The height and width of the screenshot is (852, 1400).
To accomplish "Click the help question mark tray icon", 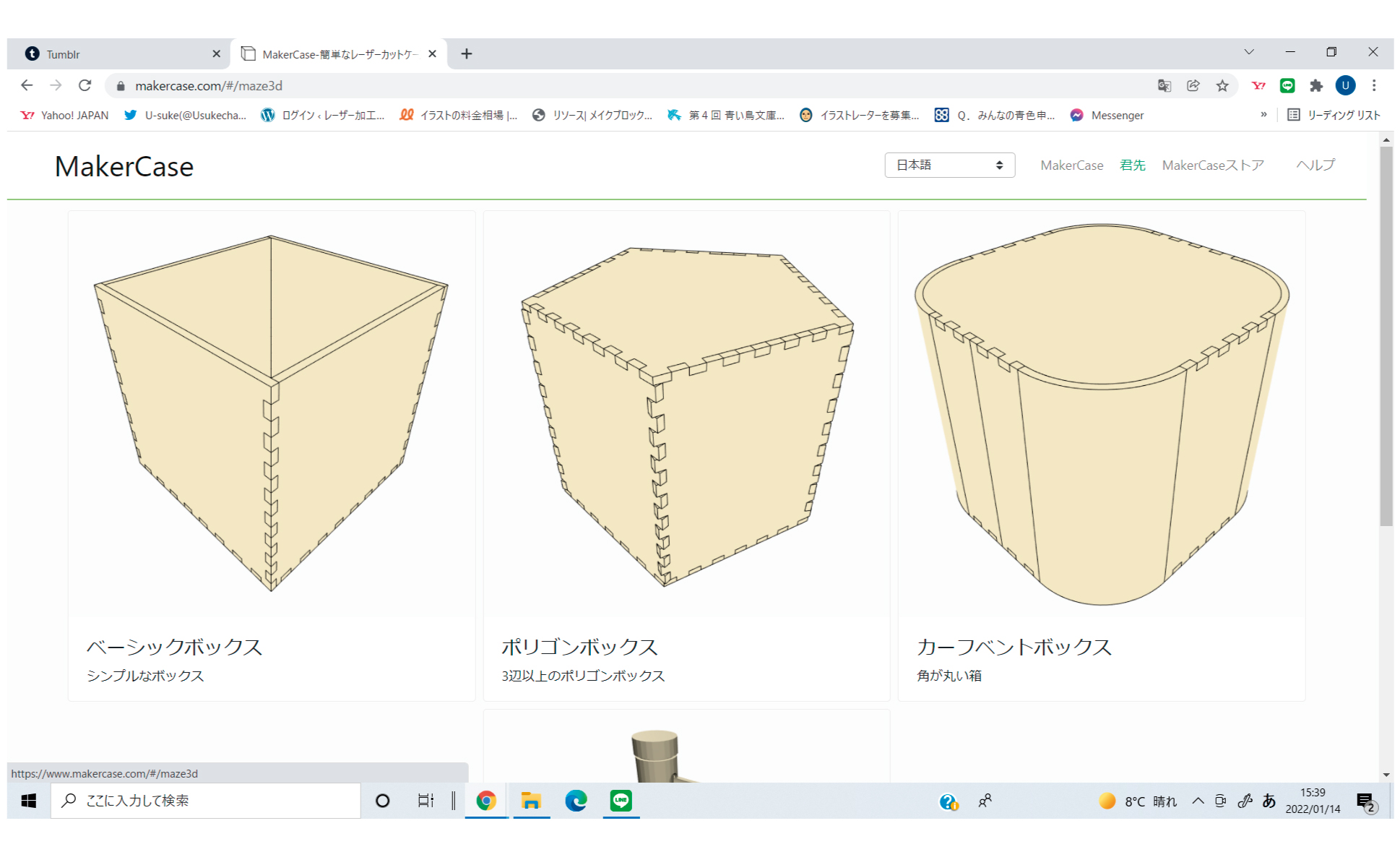I will pyautogui.click(x=948, y=801).
